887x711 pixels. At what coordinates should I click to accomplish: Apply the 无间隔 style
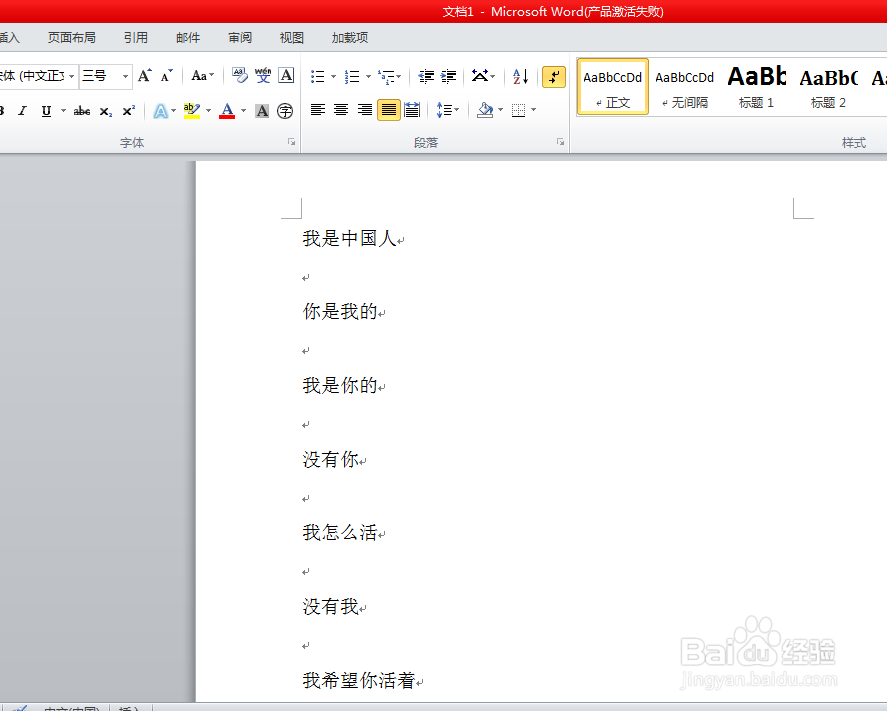[x=684, y=86]
